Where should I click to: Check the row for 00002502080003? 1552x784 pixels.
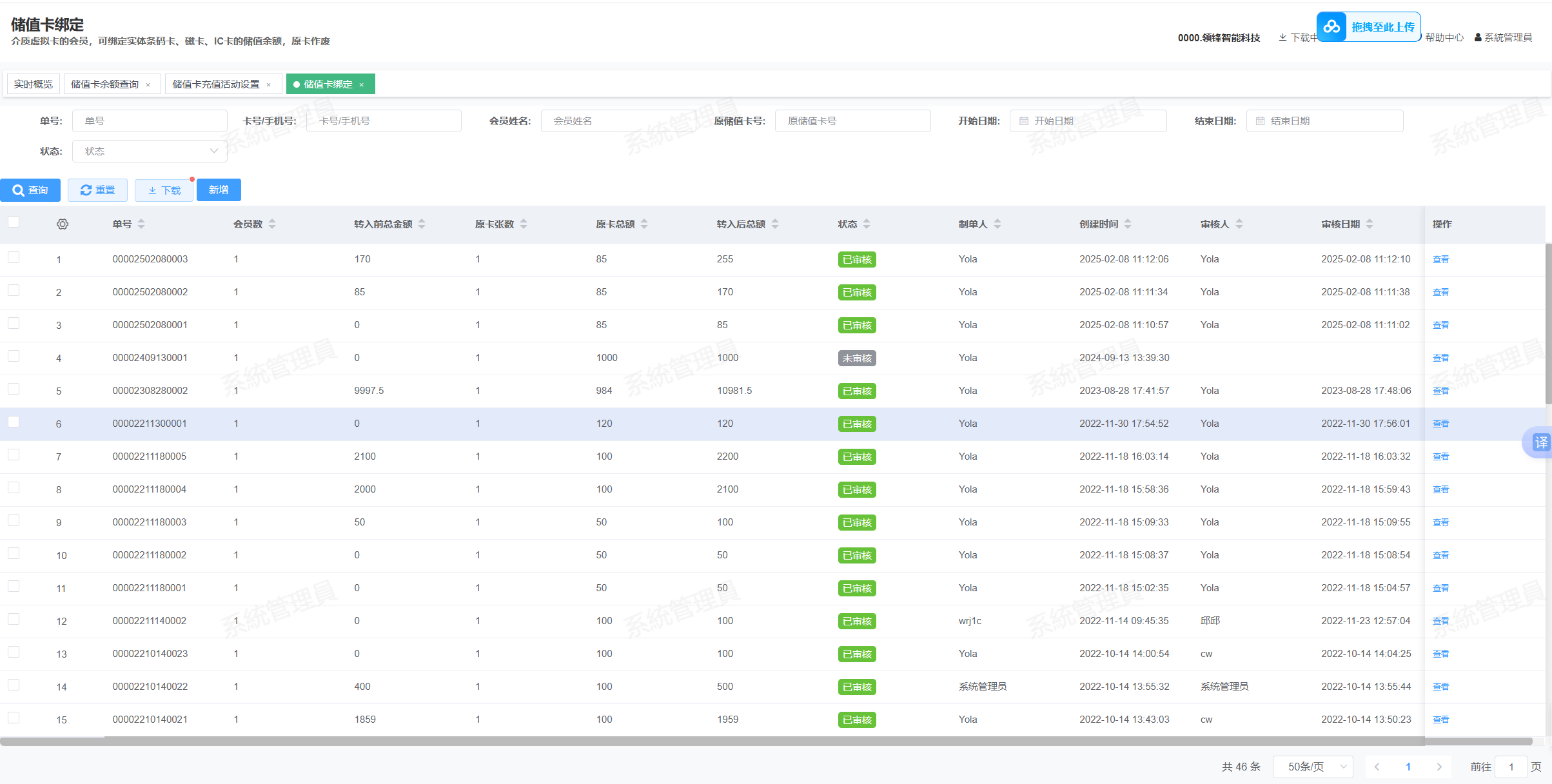tap(14, 258)
